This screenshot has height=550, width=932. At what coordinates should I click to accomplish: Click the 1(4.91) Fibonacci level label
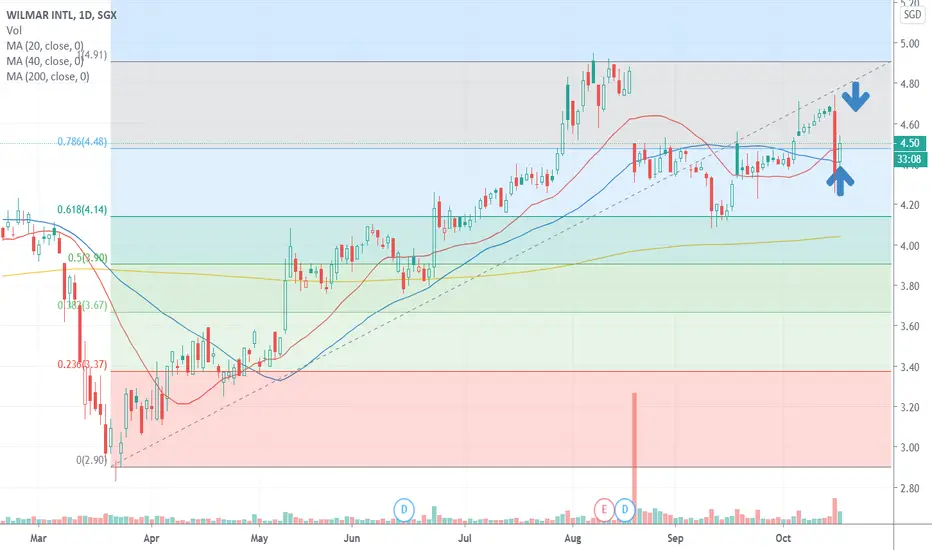coord(92,55)
